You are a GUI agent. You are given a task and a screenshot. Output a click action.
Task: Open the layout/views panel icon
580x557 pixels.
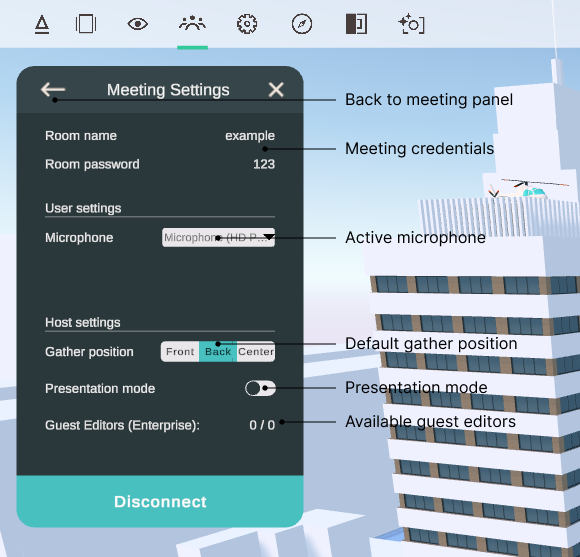click(x=86, y=24)
